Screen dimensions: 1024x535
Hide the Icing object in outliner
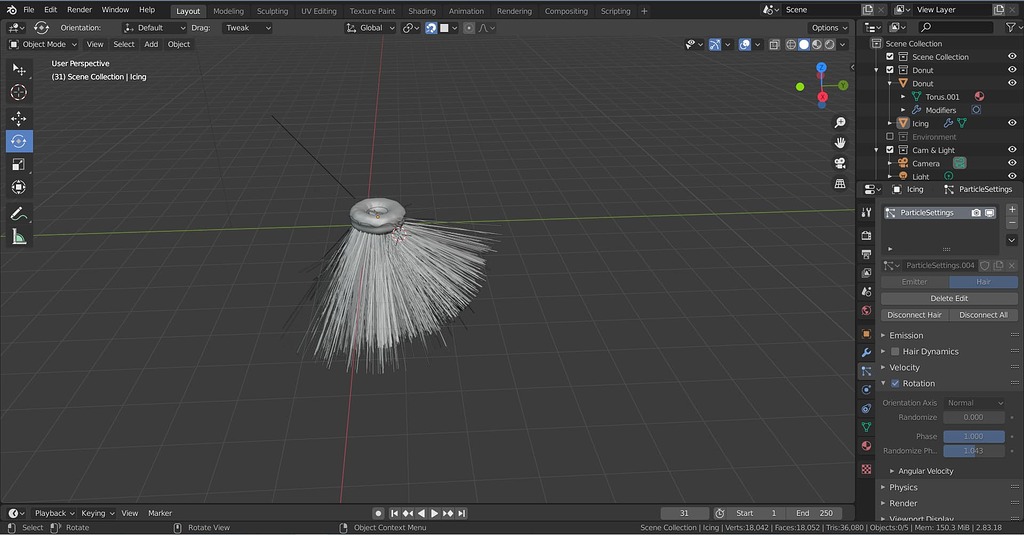[x=1012, y=123]
